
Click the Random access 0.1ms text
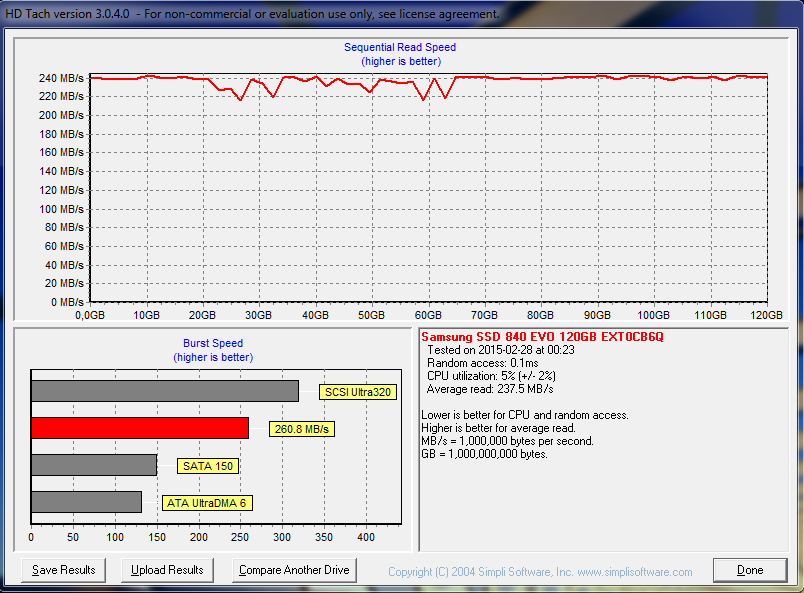[483, 363]
